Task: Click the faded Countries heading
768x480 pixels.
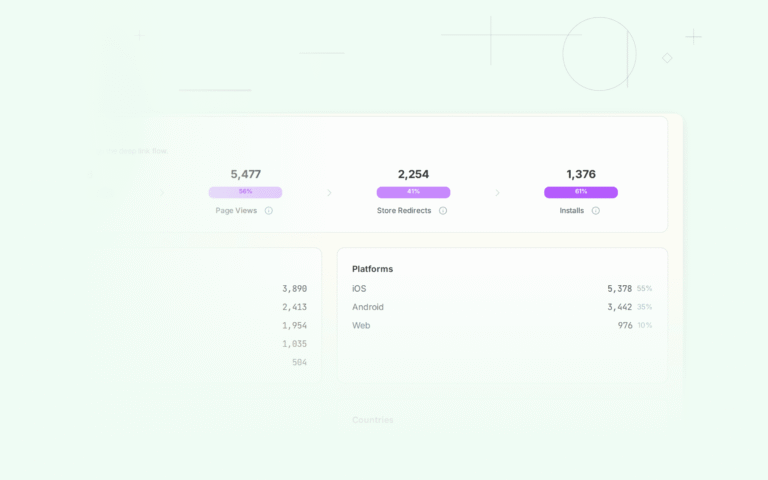Action: click(x=372, y=420)
